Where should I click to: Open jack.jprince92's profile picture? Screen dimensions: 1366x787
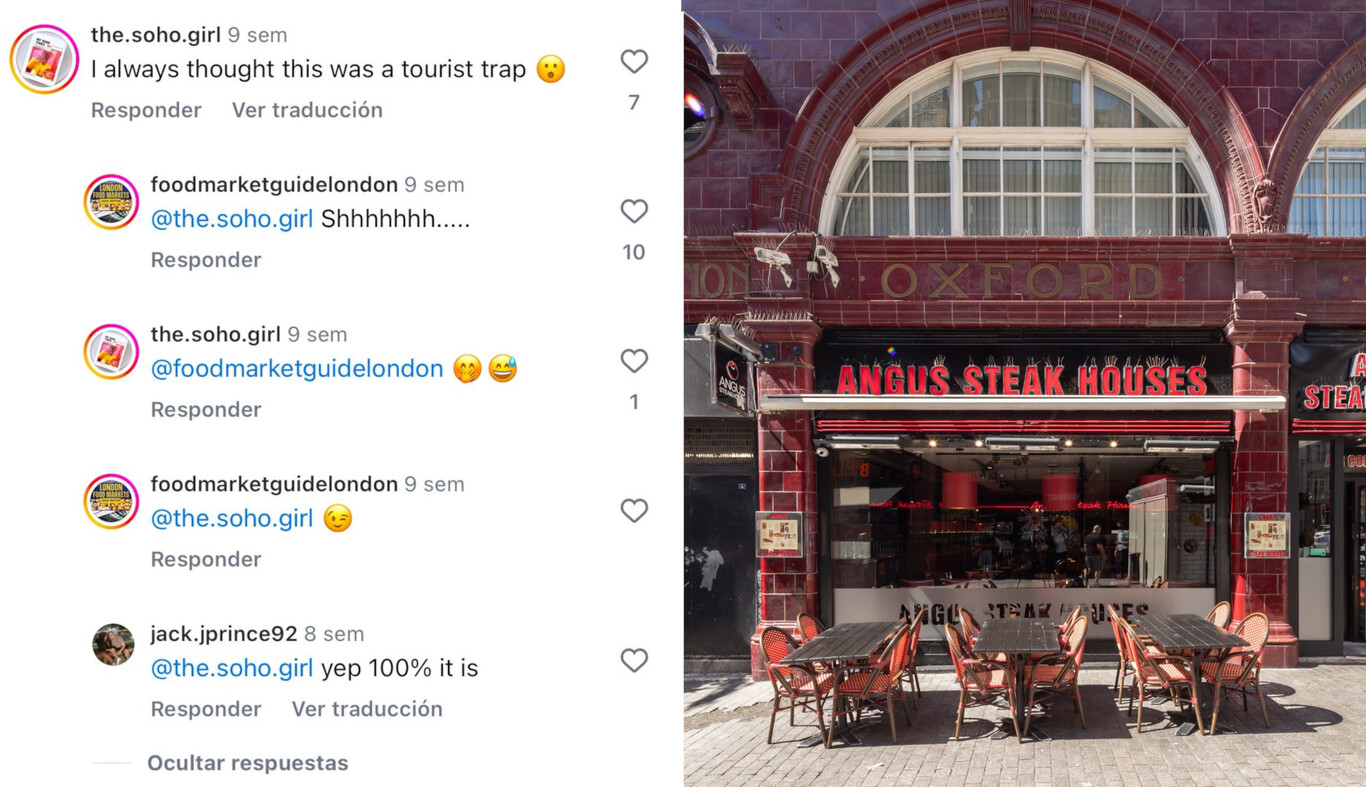(113, 645)
